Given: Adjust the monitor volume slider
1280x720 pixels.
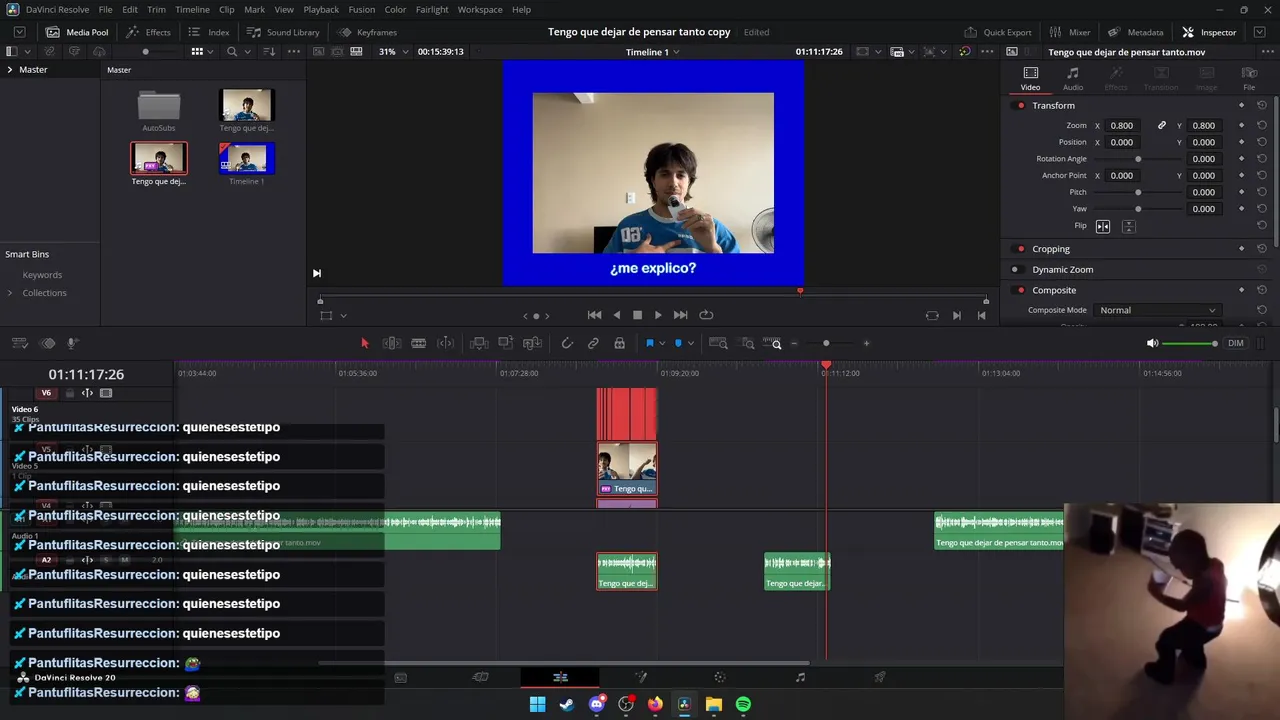Looking at the screenshot, I should pos(1190,344).
